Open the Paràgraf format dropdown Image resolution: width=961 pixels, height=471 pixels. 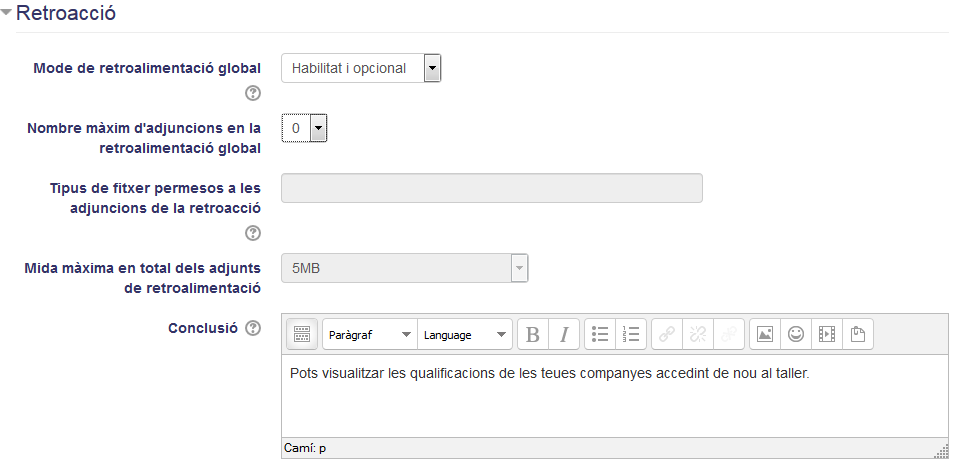[x=370, y=334]
